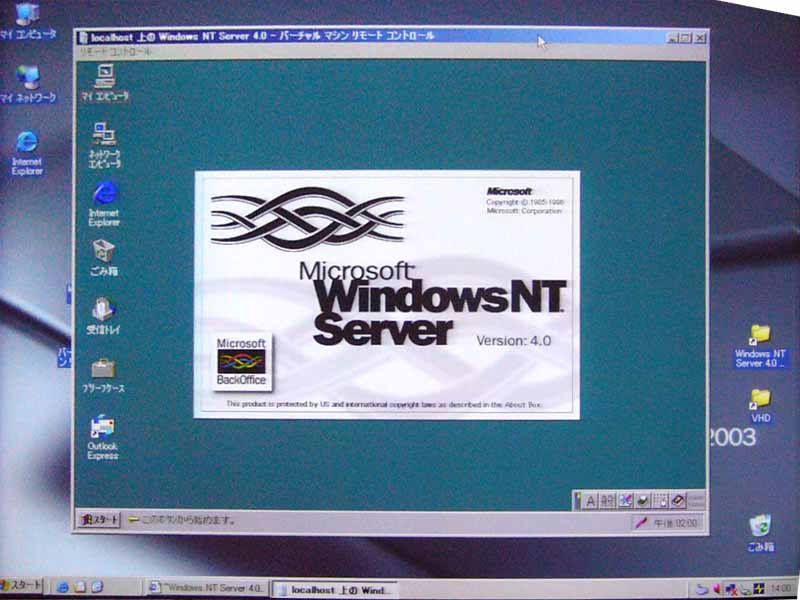
Task: Click Show Desktop icon in host quick launch
Action: (80, 587)
